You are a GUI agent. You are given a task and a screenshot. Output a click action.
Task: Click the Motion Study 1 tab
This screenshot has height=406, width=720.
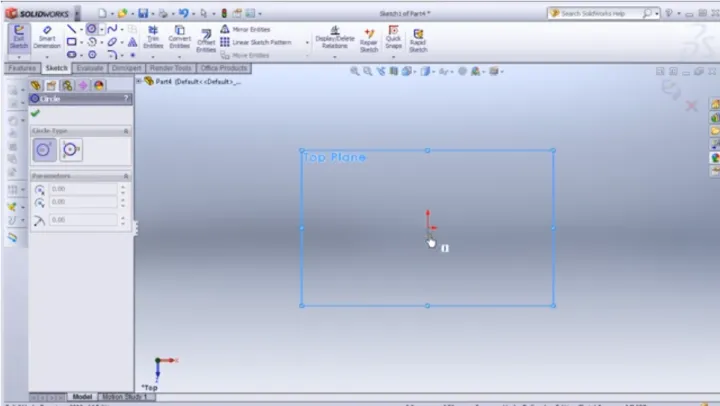tap(126, 397)
